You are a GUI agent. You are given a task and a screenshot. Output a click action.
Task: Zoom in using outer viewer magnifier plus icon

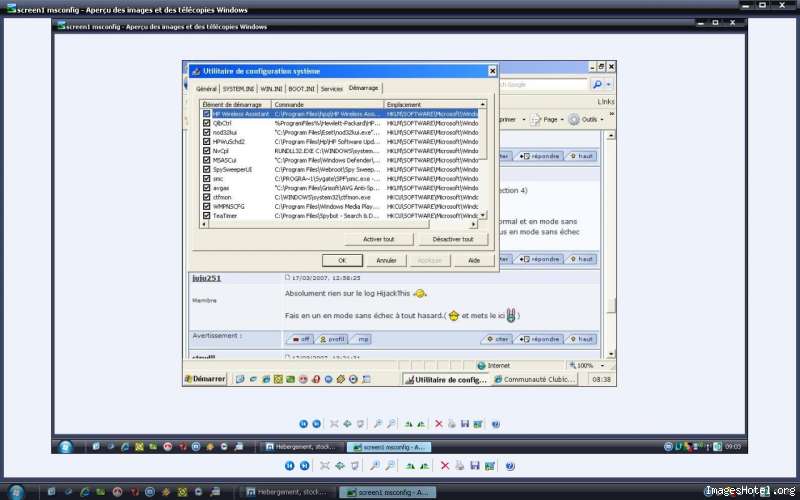pyautogui.click(x=375, y=466)
